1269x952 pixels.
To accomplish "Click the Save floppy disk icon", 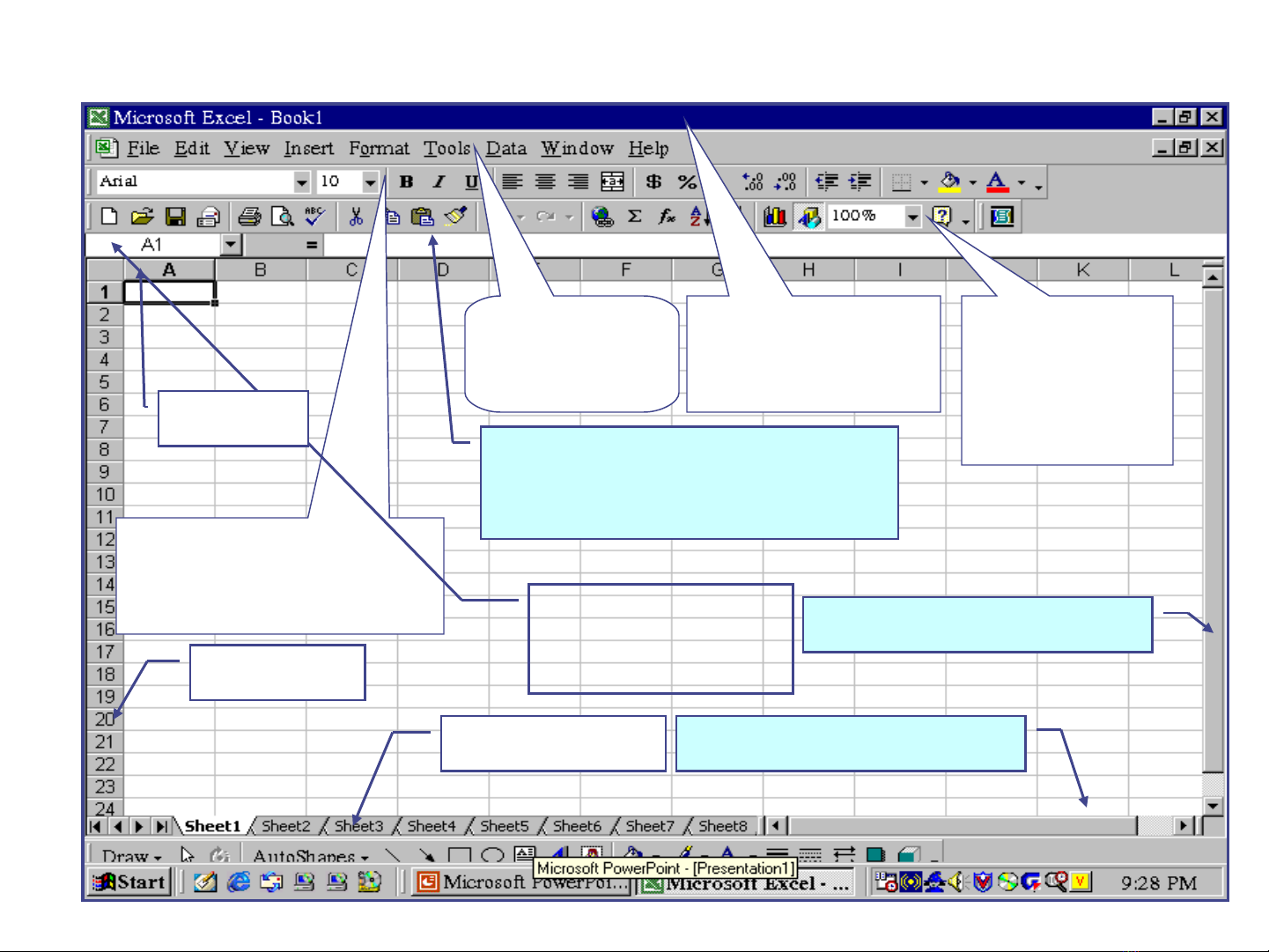I will coord(175,217).
